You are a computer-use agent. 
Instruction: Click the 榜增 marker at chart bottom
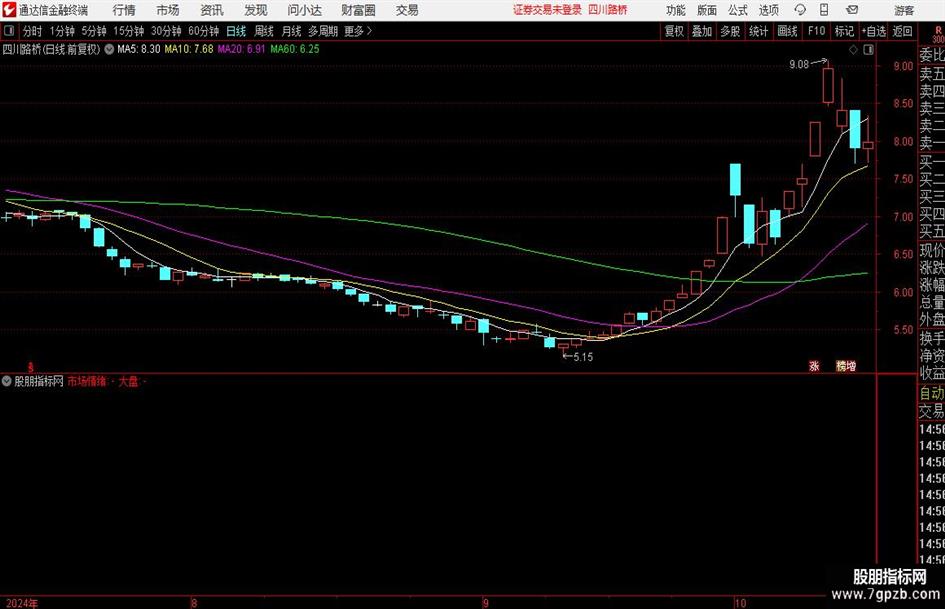pyautogui.click(x=846, y=366)
